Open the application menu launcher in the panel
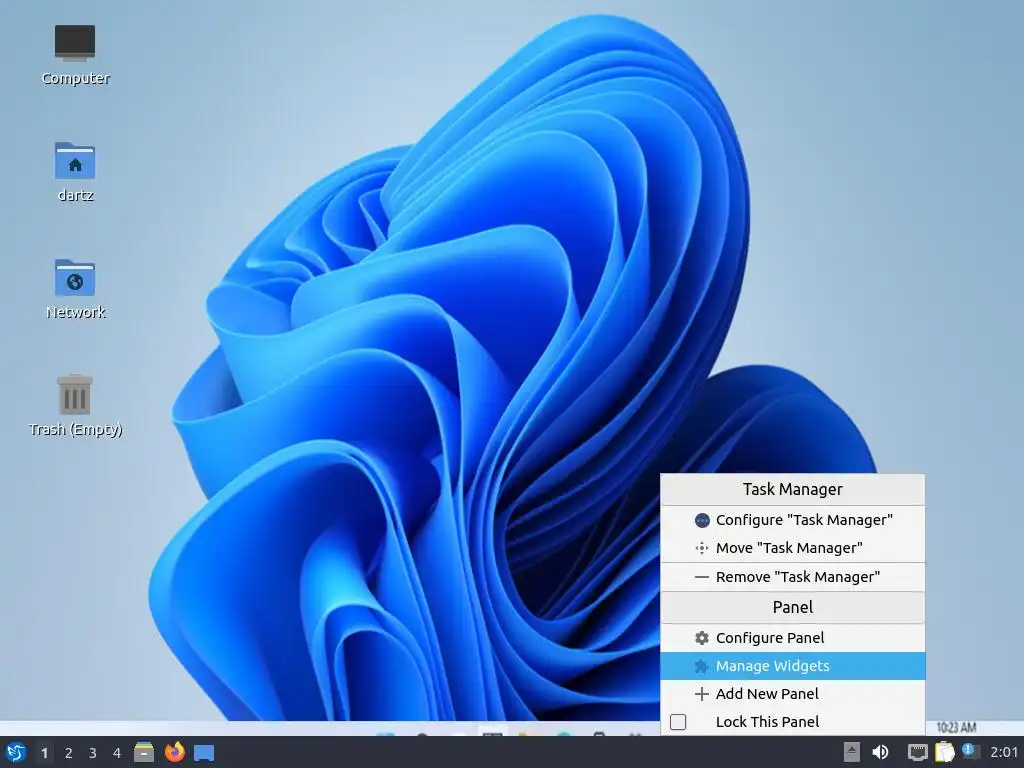 point(16,752)
